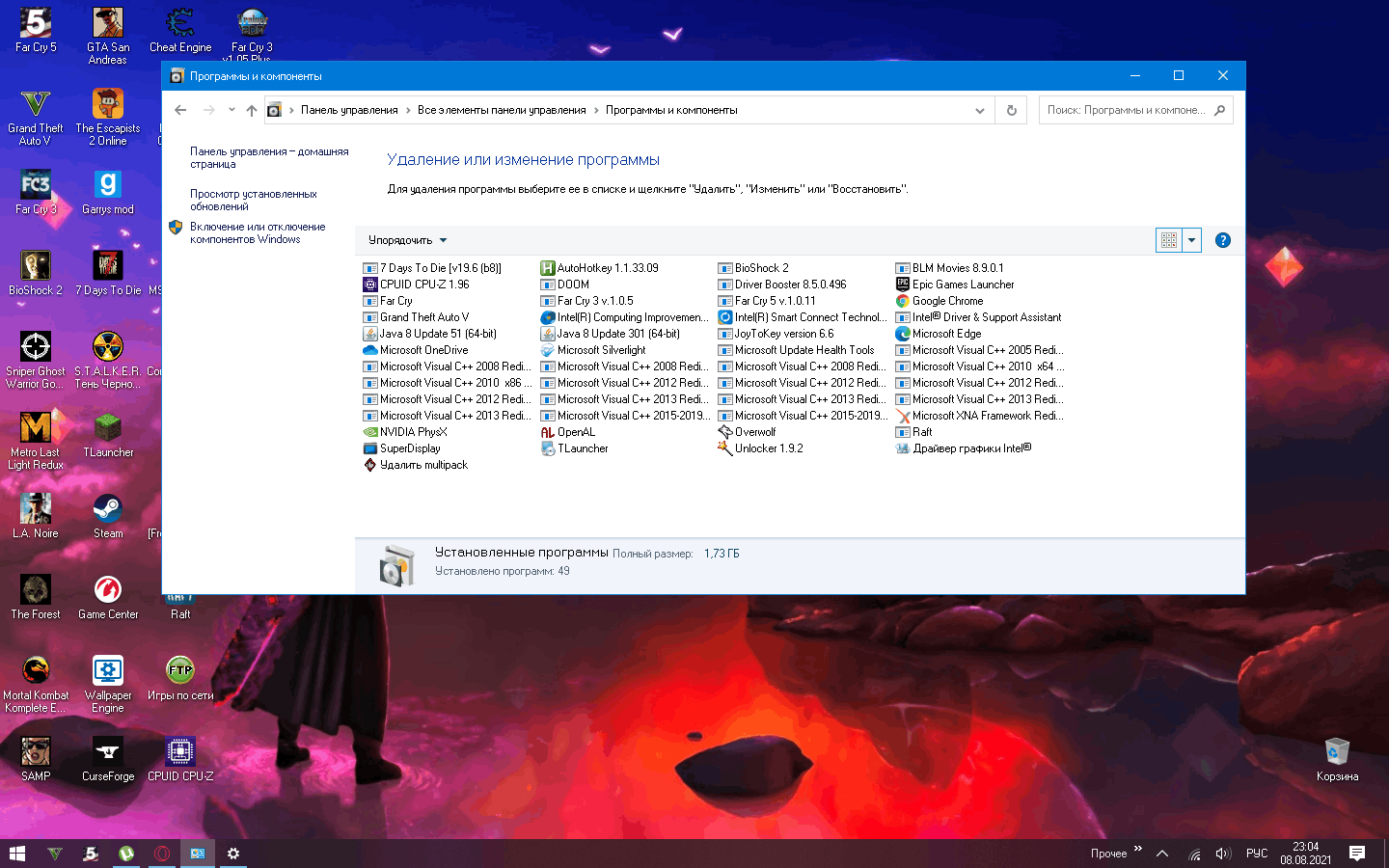Screen dimensions: 1389x868
Task: Open volume control in system tray
Action: [x=1223, y=854]
